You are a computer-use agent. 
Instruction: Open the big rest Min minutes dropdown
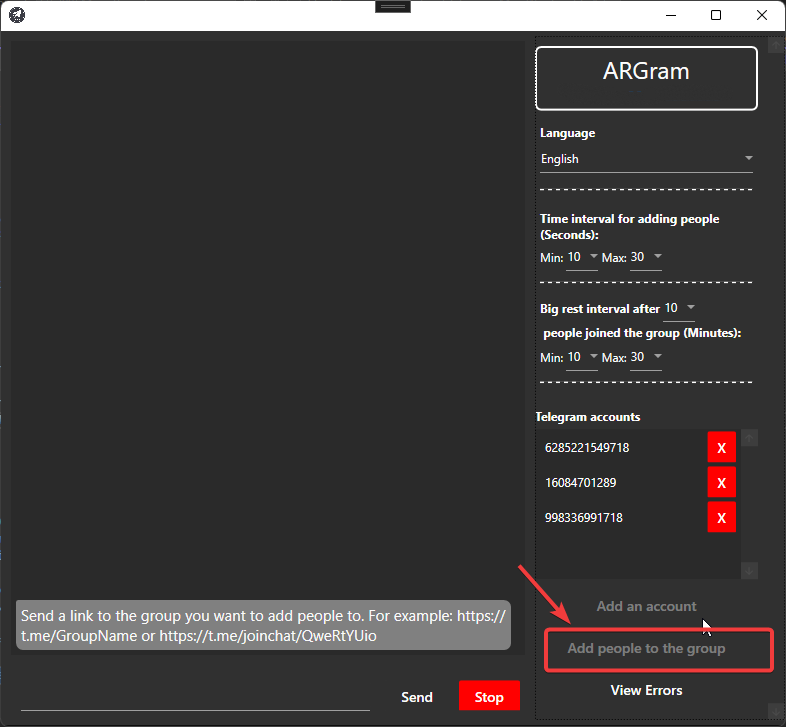click(x=583, y=357)
